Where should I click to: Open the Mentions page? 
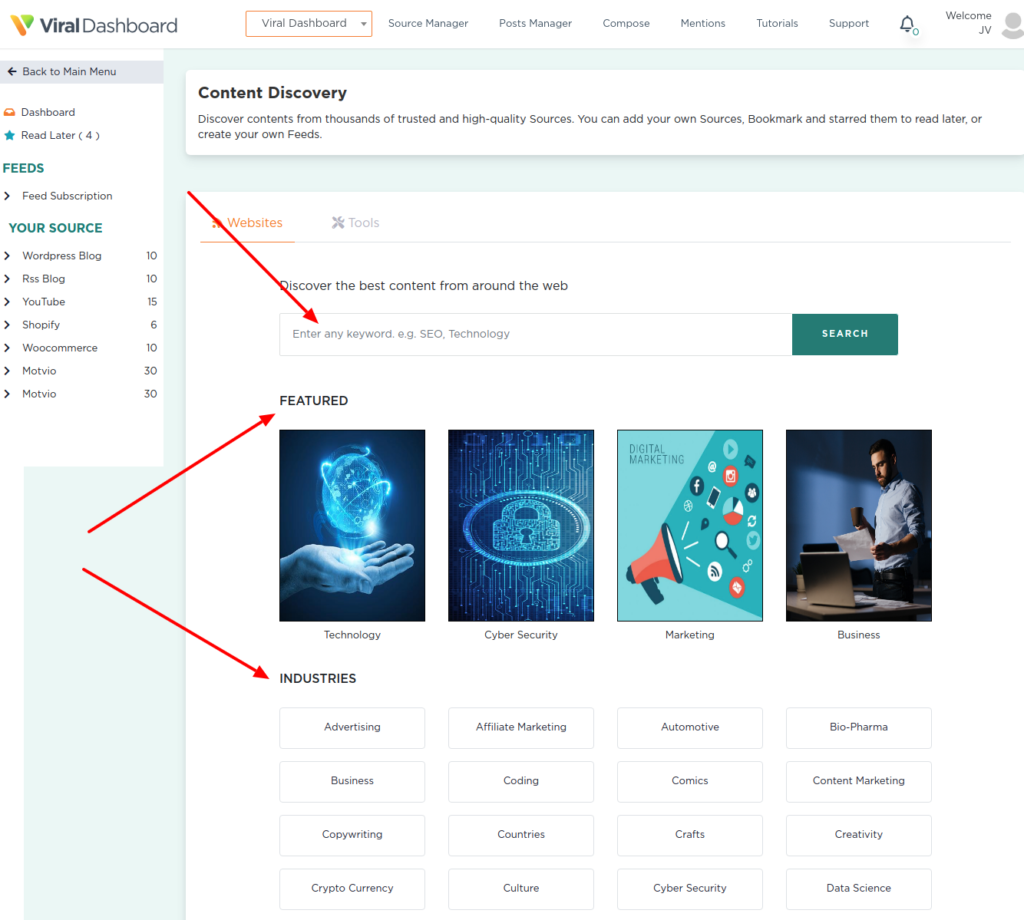(x=703, y=24)
